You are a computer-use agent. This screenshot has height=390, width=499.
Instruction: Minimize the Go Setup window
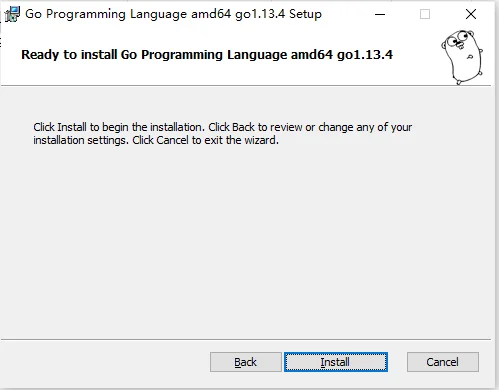pyautogui.click(x=380, y=14)
